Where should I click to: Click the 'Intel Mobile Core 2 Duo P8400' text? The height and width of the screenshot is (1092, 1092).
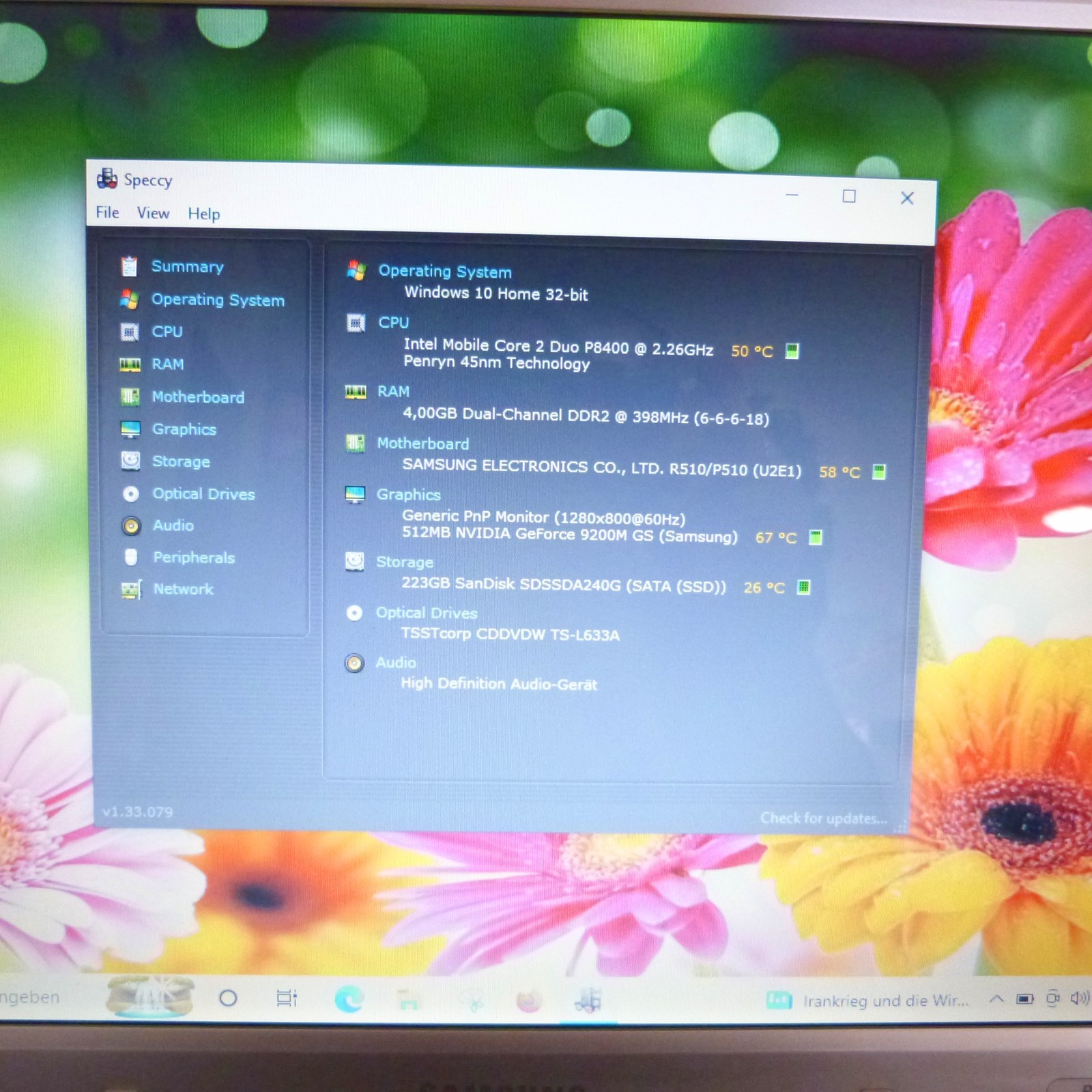516,347
